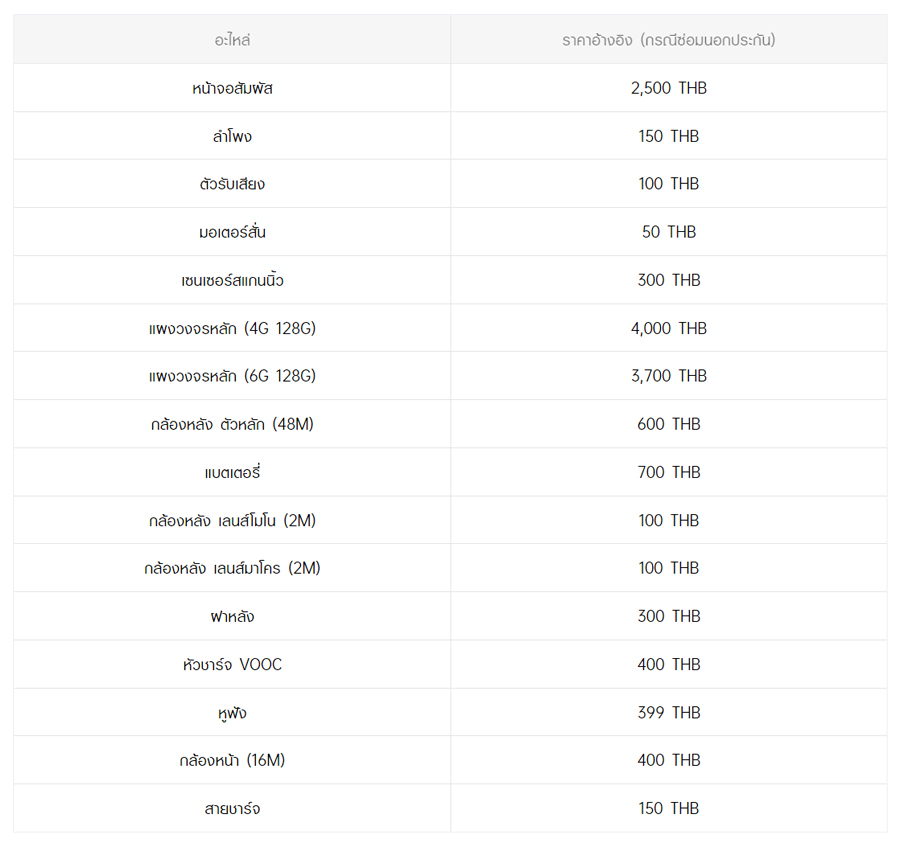Select the ฝาหลัง part cell

(x=232, y=616)
